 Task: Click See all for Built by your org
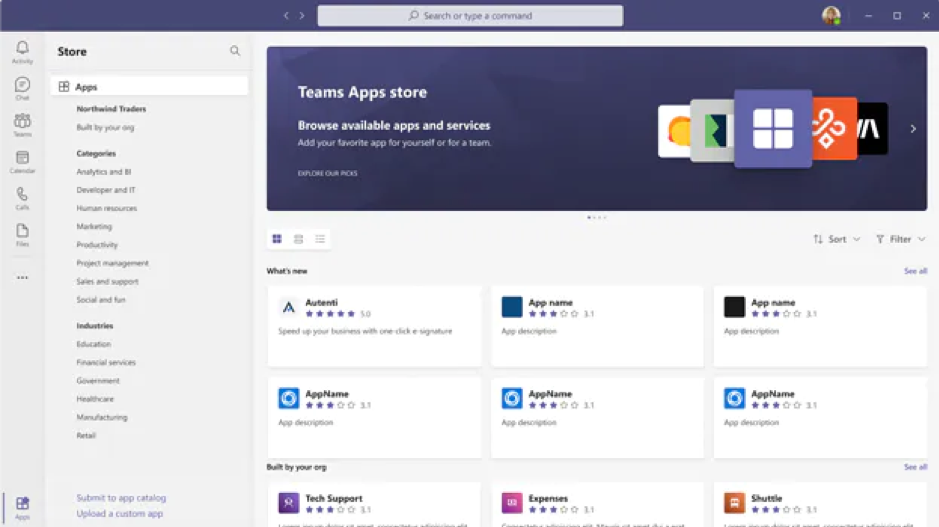[x=915, y=467]
